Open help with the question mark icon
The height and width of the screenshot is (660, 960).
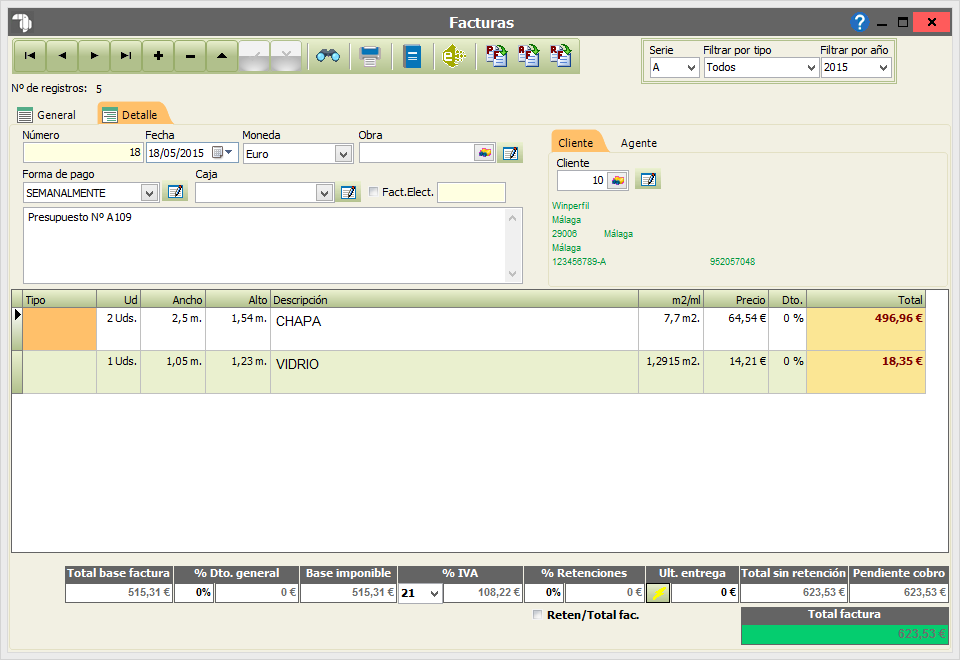(860, 23)
